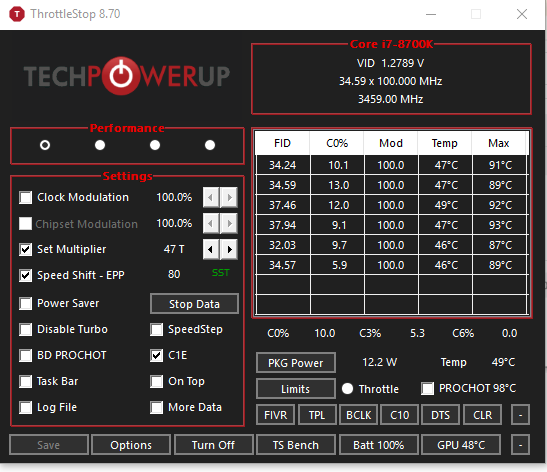Click the Temp column header
The width and height of the screenshot is (547, 472).
[x=445, y=143]
